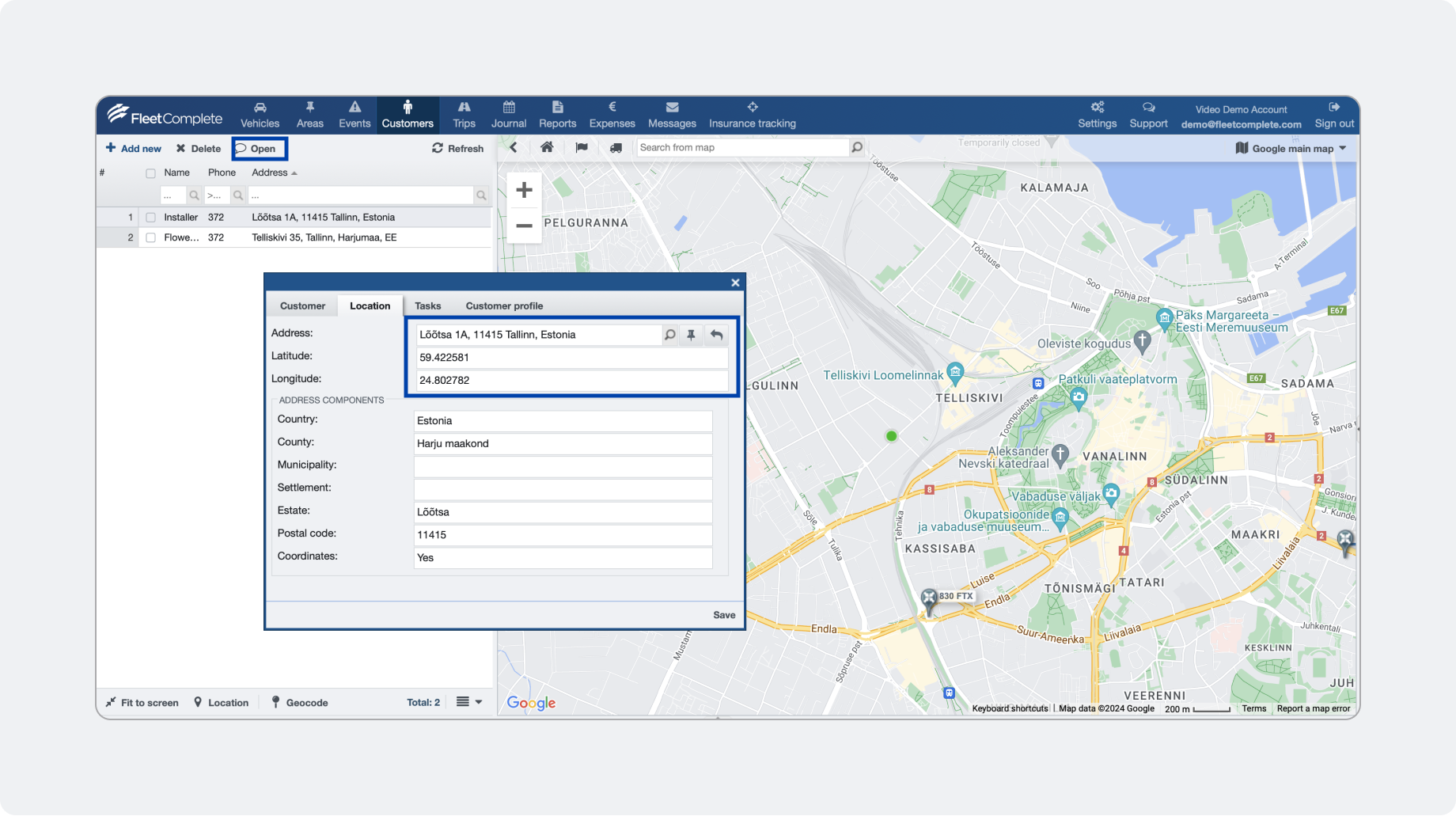
Task: Open the Vehicles section
Action: (x=260, y=116)
